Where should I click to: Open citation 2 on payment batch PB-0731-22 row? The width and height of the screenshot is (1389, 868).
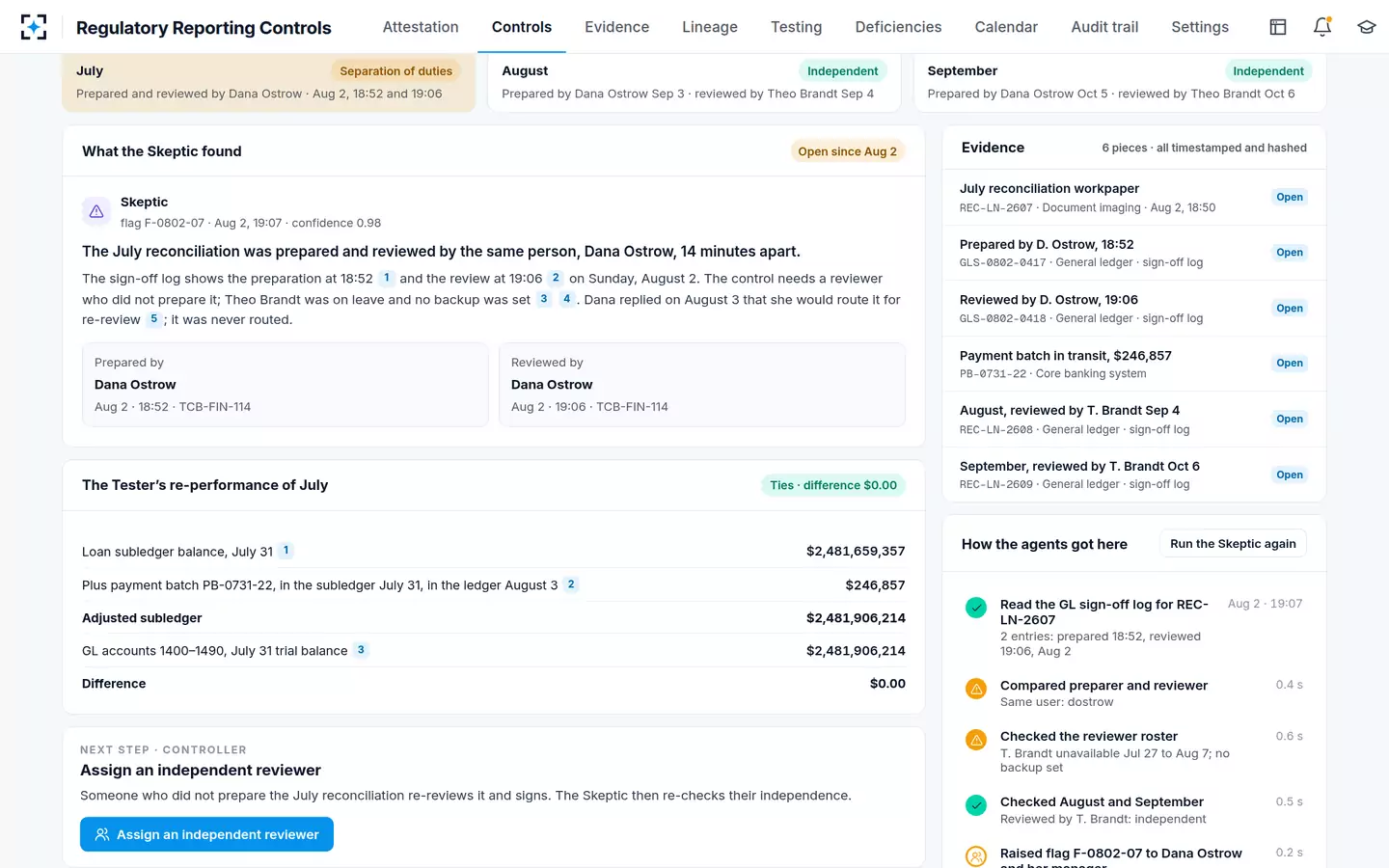(571, 584)
